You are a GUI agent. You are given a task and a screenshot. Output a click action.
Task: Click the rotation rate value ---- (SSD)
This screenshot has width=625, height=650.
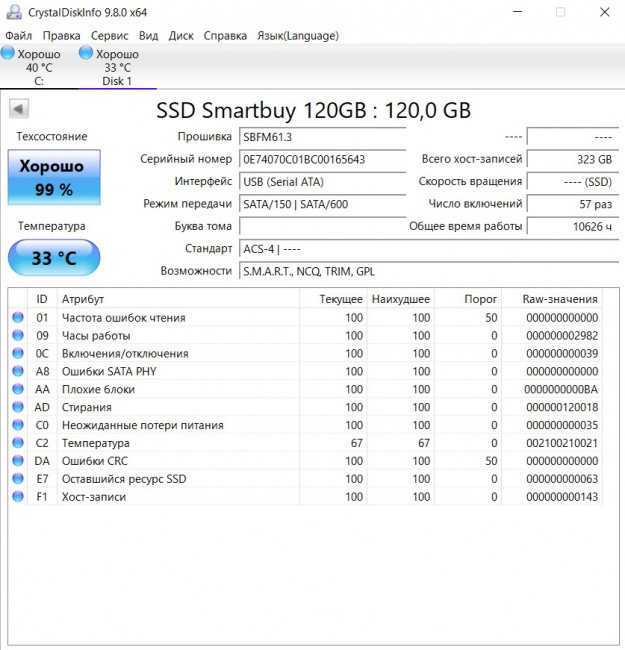[572, 182]
